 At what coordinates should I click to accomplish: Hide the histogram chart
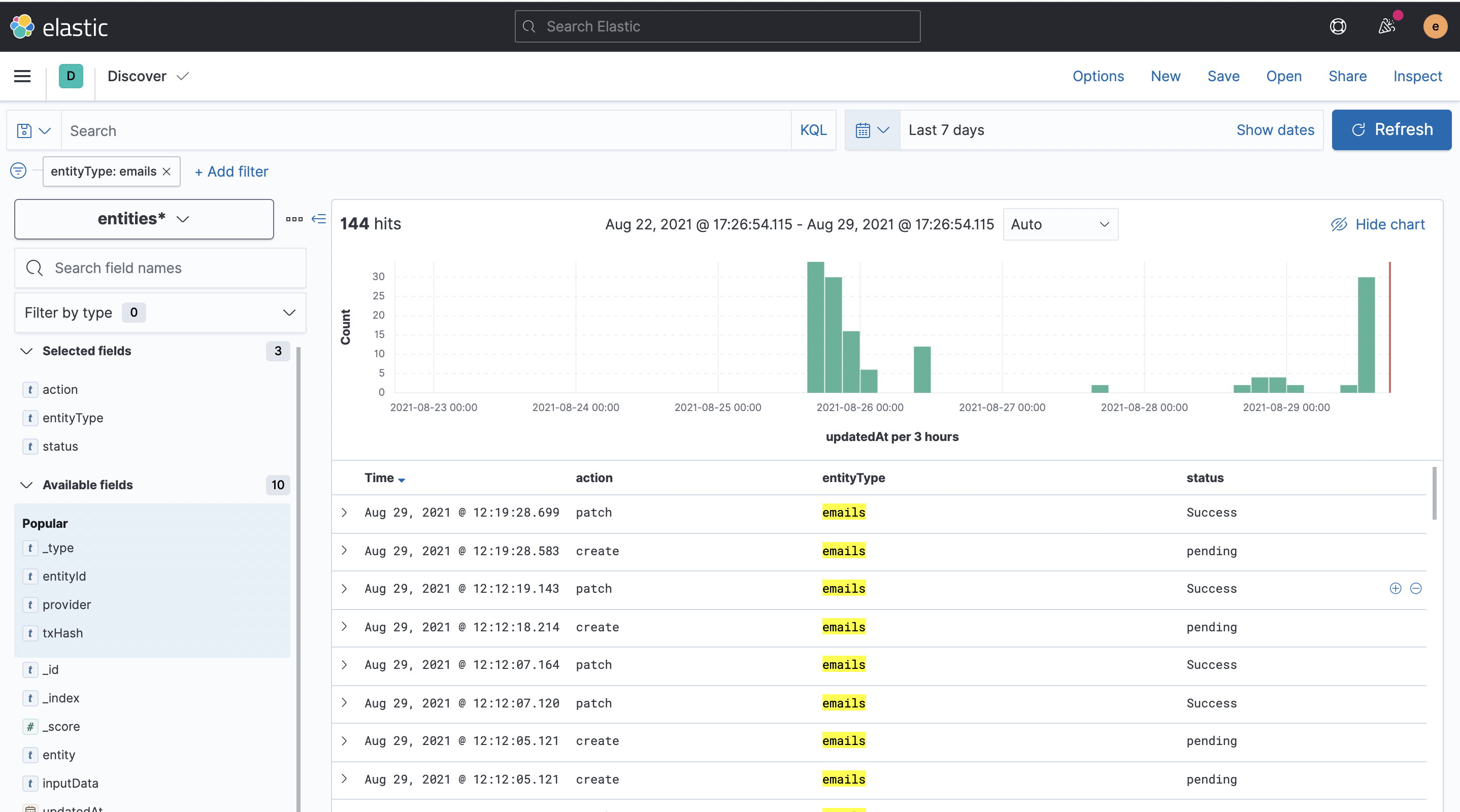[1377, 224]
